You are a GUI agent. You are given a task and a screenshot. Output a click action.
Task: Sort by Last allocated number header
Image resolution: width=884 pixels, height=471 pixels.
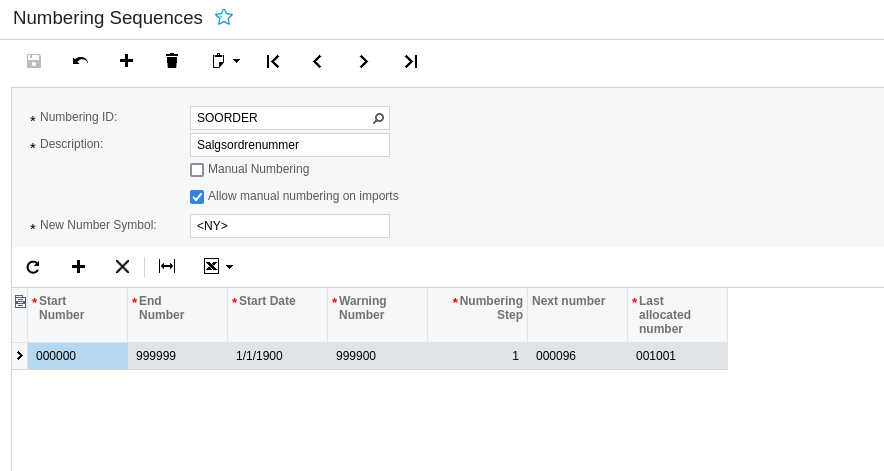click(x=677, y=315)
